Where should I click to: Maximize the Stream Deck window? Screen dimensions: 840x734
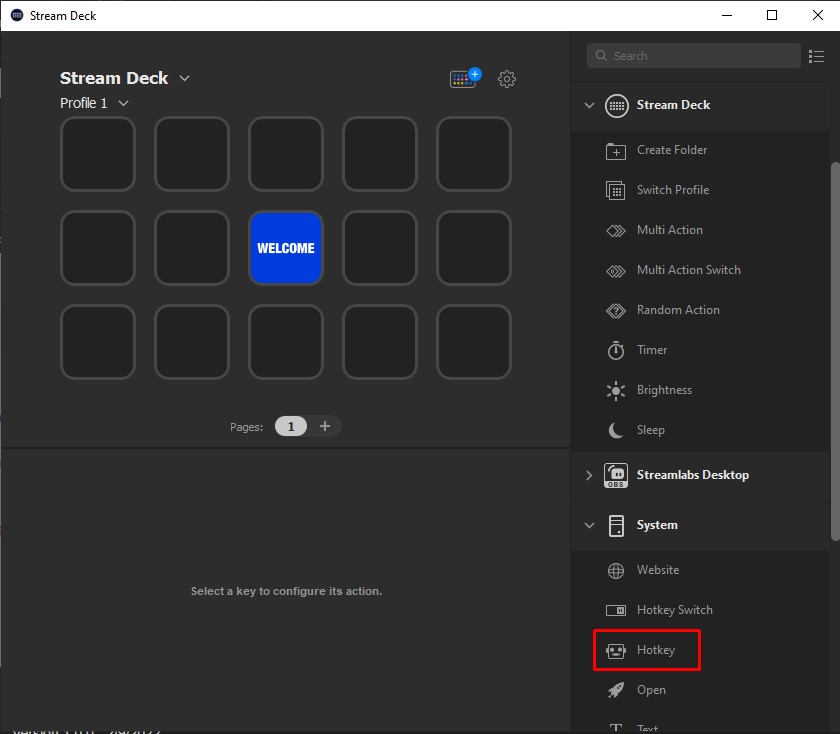772,15
